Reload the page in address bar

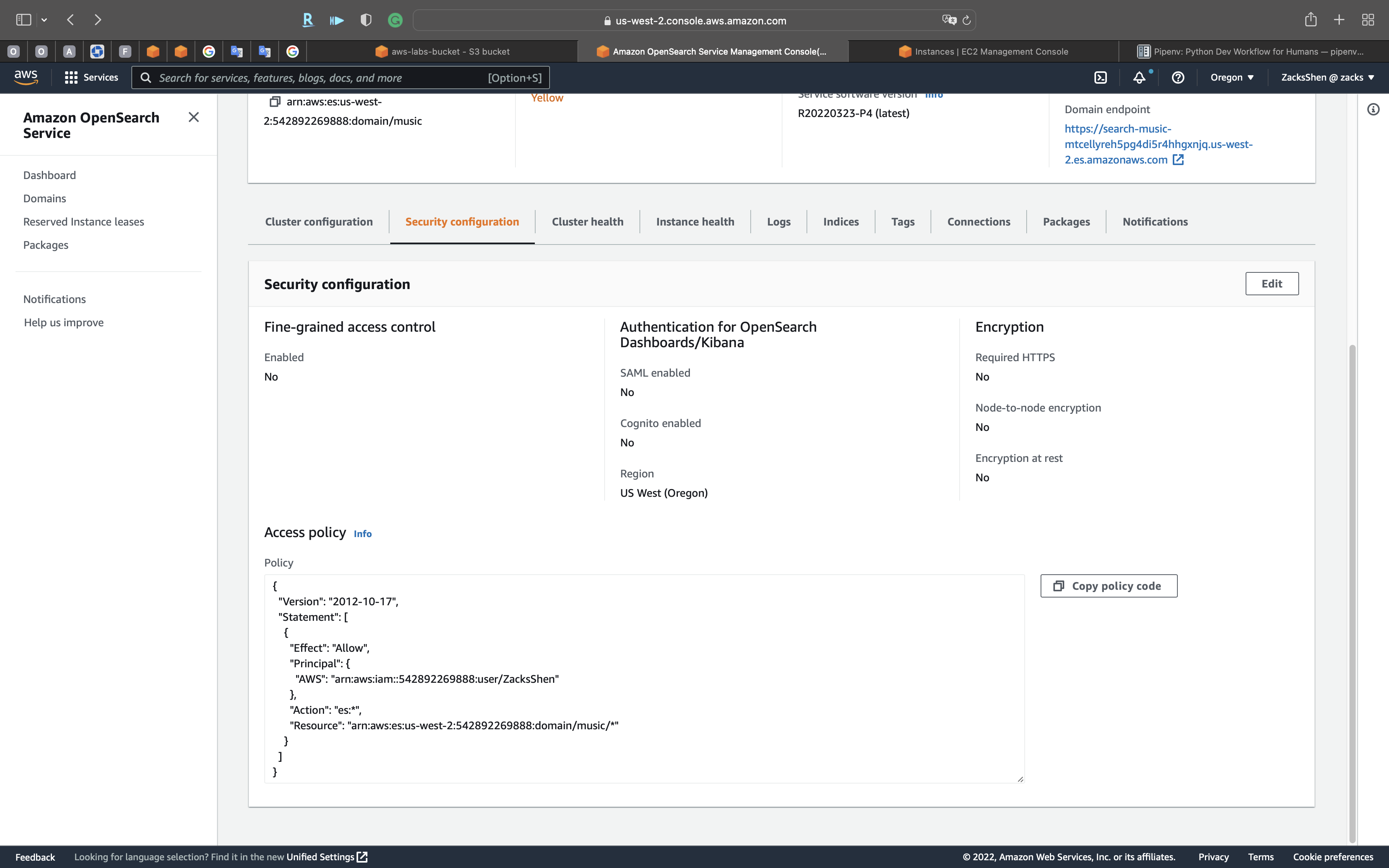point(967,21)
